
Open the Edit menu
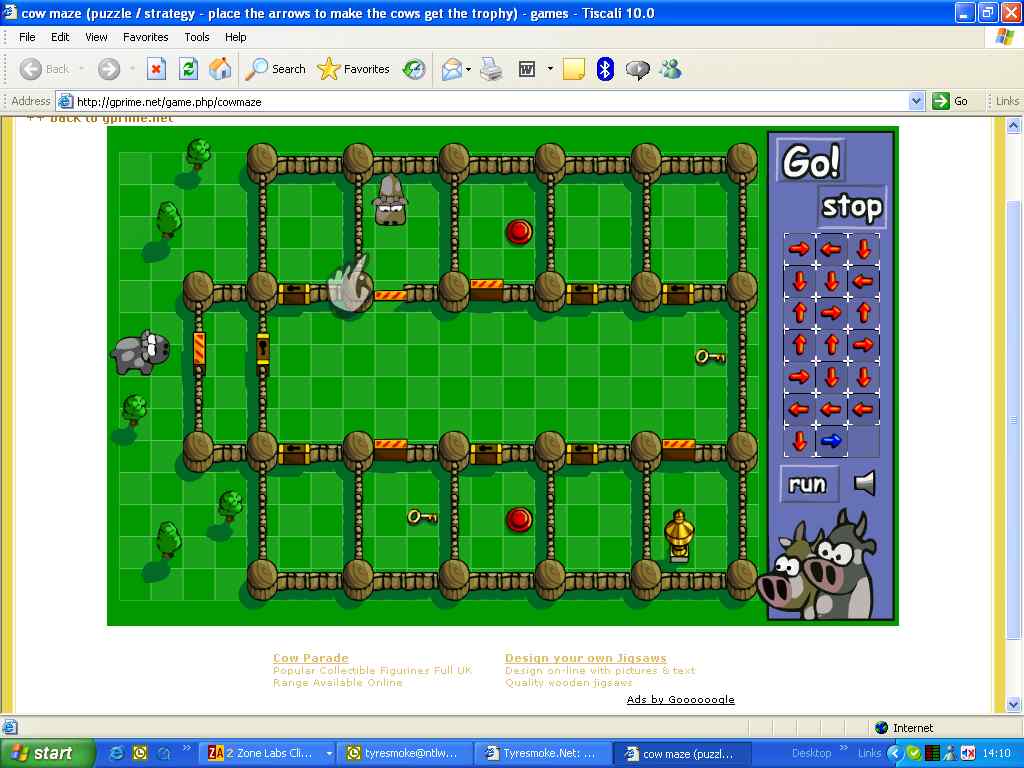[x=60, y=37]
